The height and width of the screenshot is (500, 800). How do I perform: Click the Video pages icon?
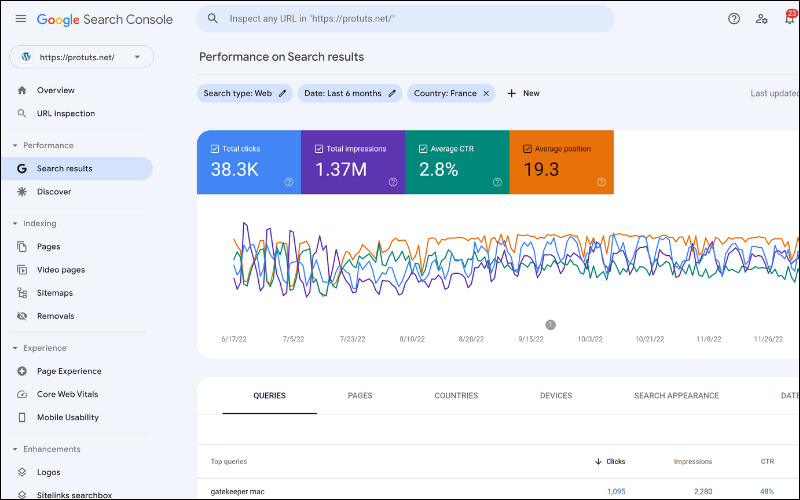click(x=22, y=270)
